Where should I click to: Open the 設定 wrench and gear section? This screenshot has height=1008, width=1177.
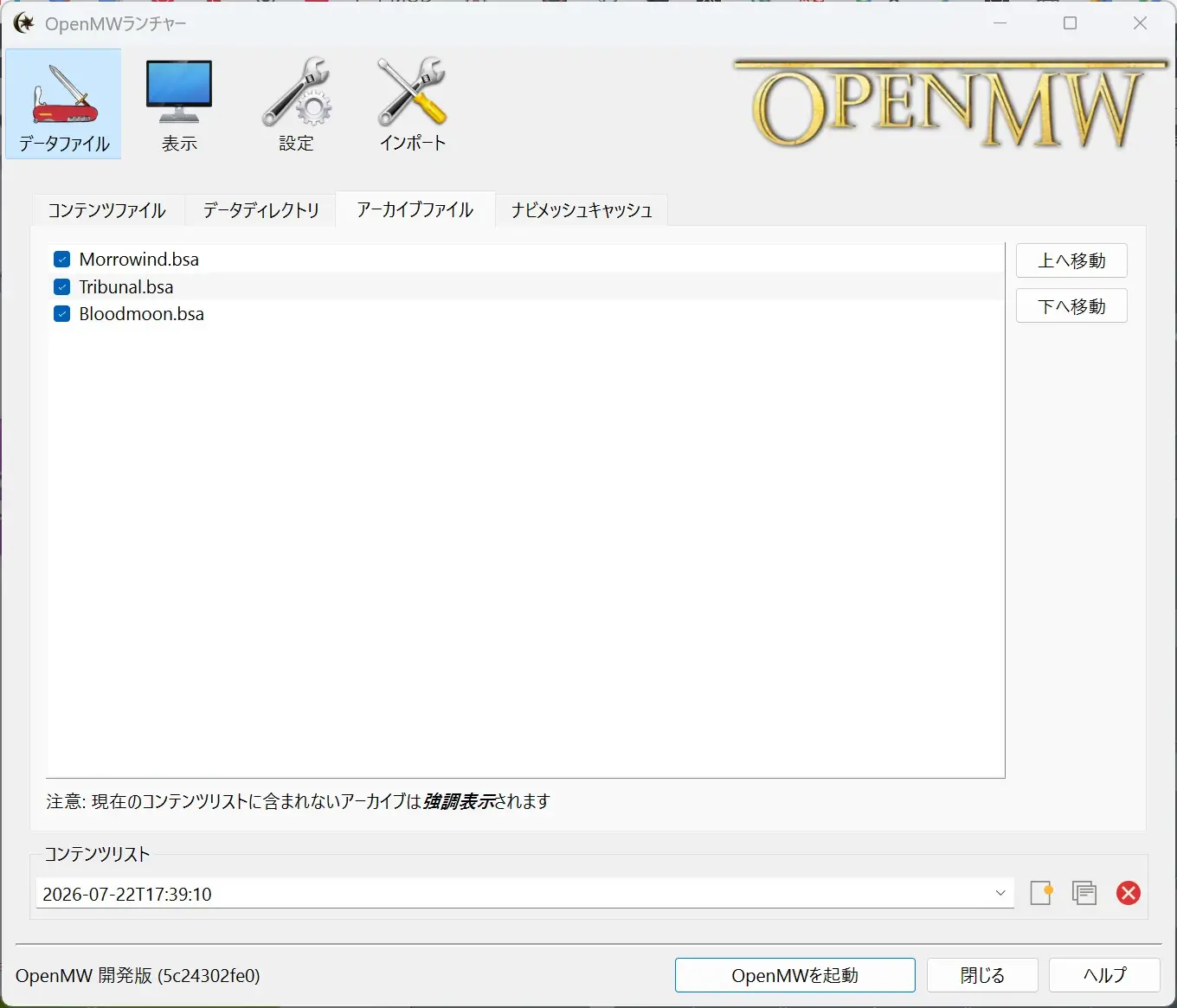[296, 104]
